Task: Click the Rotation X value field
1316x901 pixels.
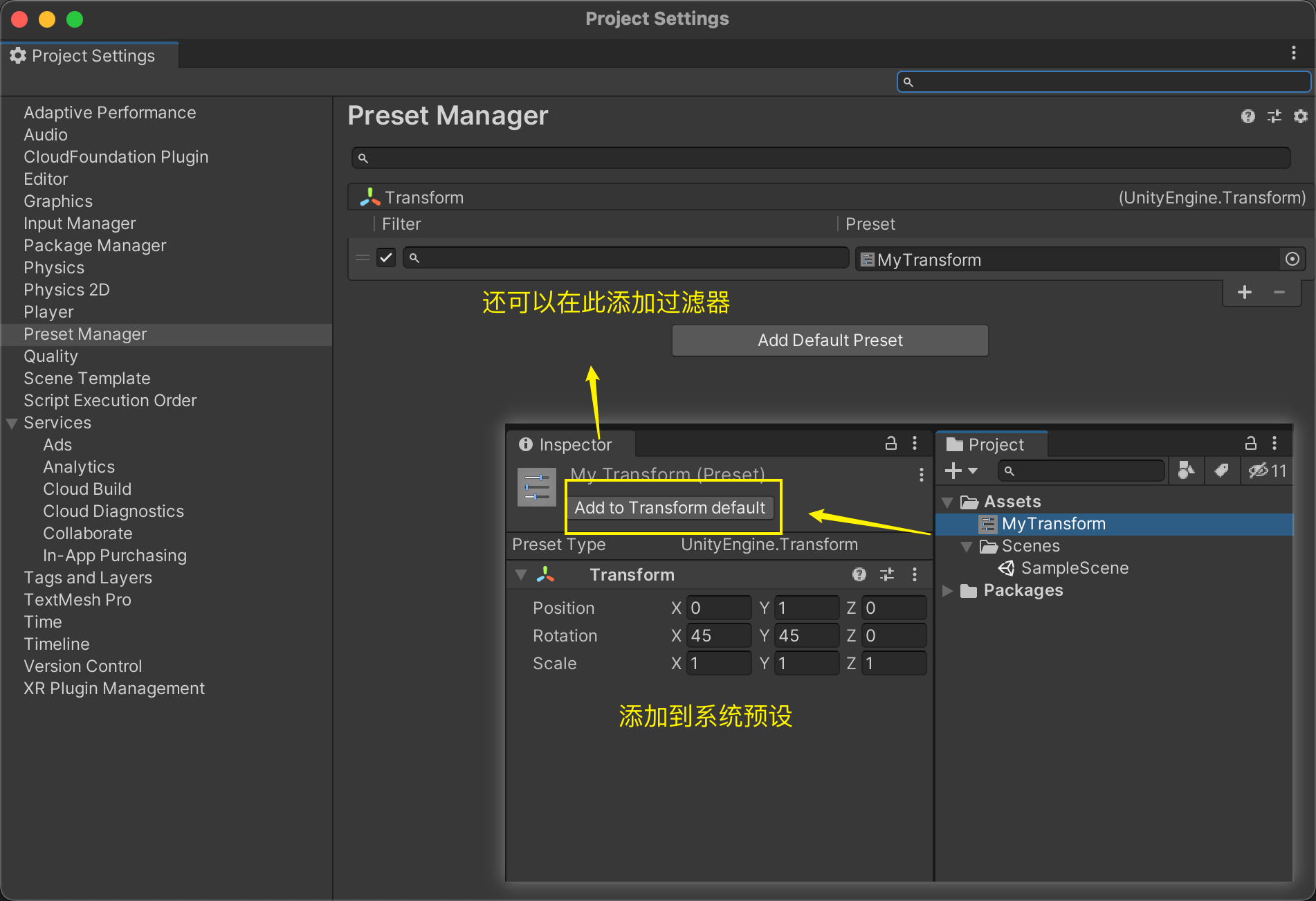Action: [x=718, y=635]
